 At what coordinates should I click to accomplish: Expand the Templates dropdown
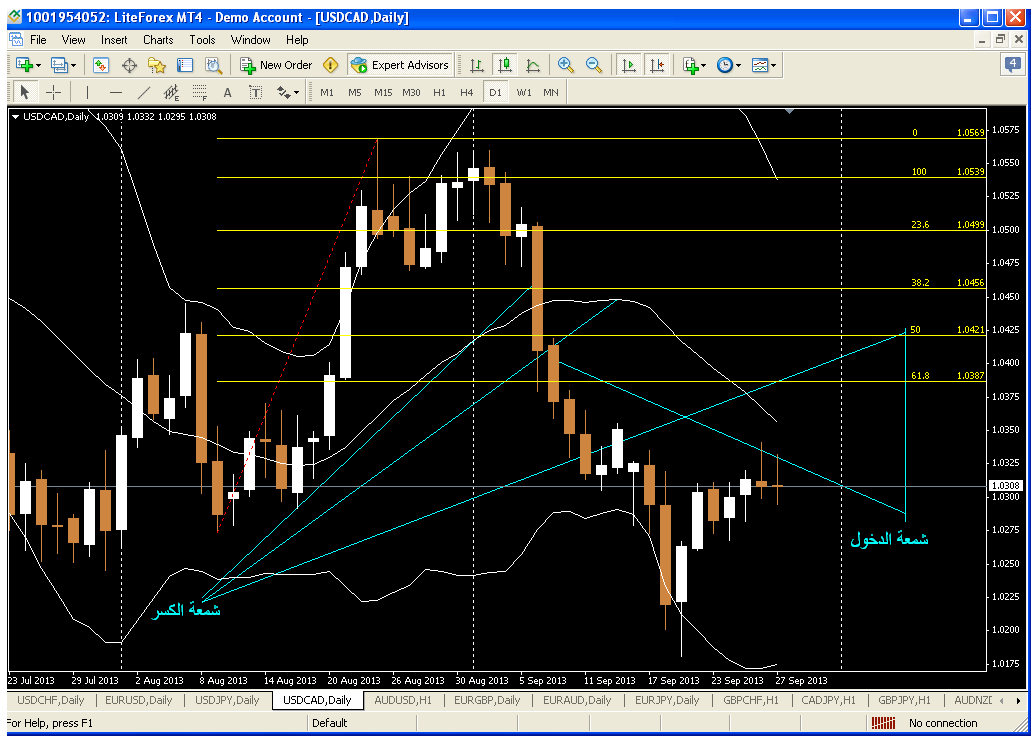[764, 65]
